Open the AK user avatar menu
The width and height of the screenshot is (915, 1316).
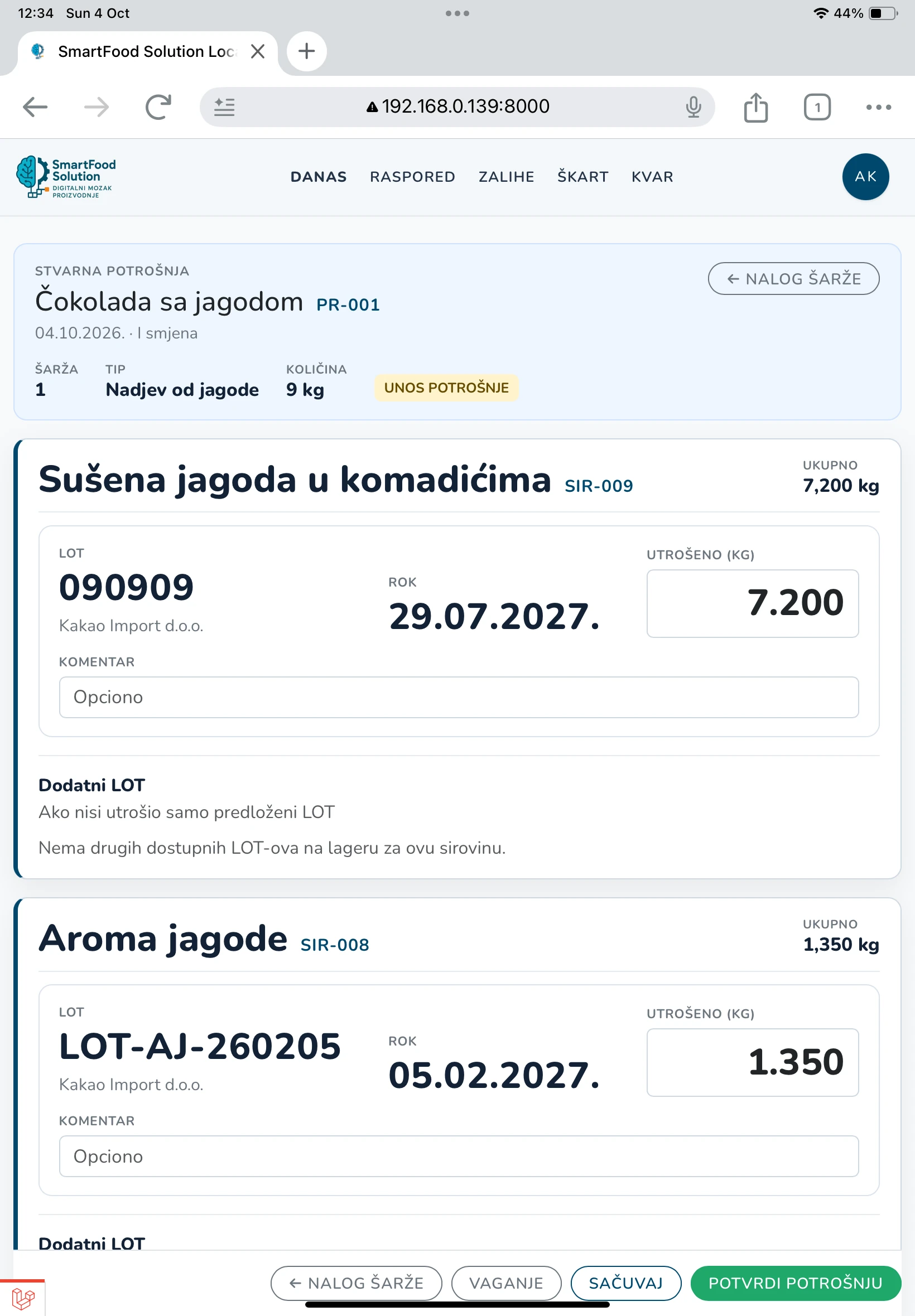(x=865, y=176)
